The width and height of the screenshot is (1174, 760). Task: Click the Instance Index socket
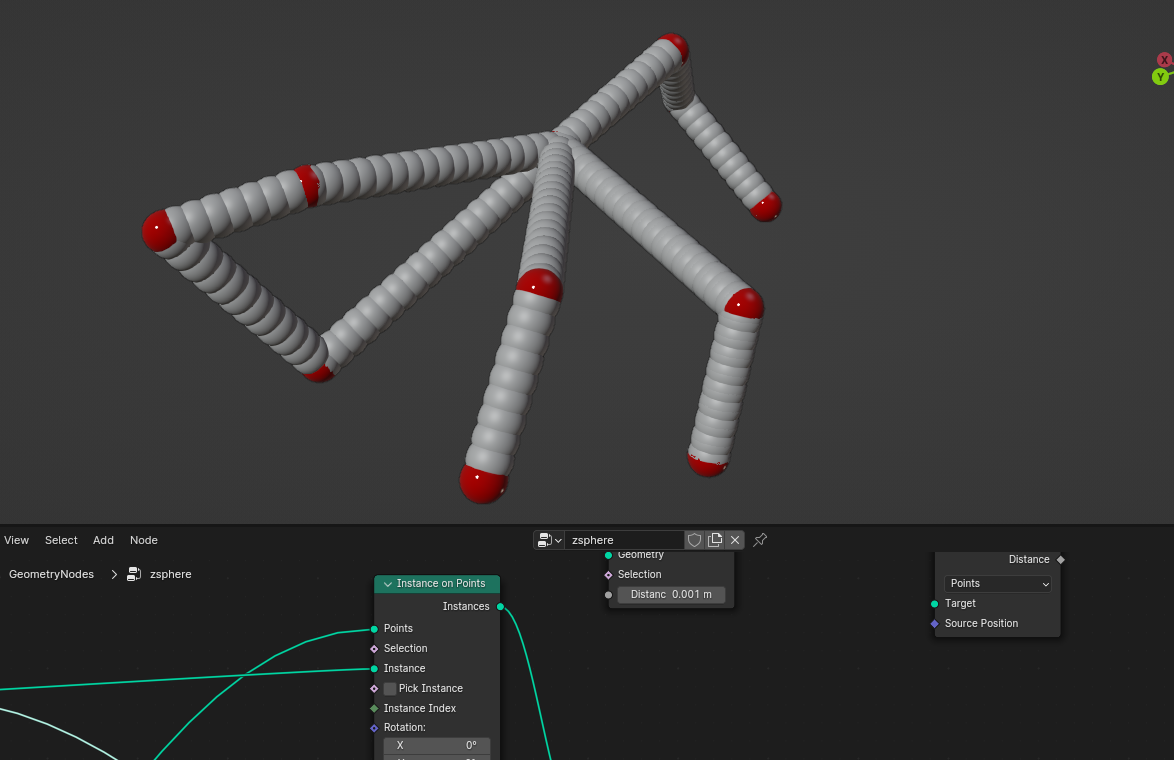[x=374, y=708]
